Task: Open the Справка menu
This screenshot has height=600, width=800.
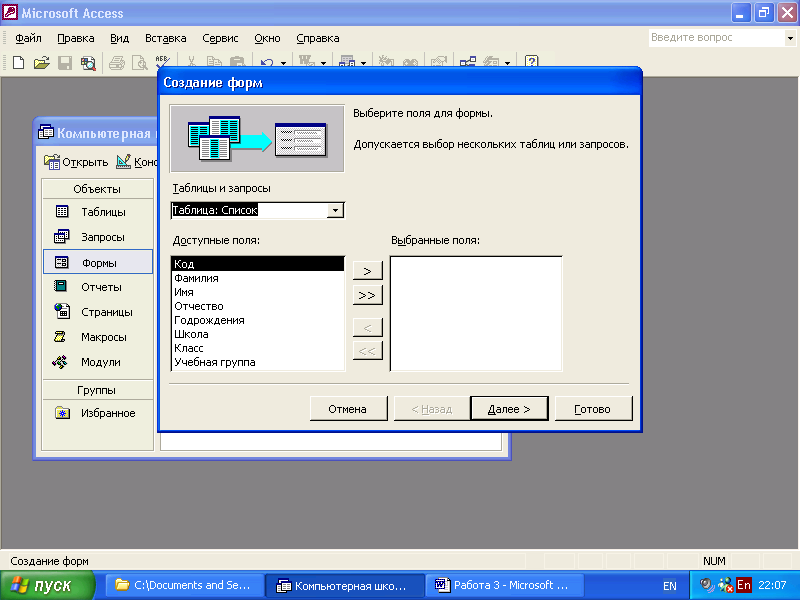Action: click(317, 38)
